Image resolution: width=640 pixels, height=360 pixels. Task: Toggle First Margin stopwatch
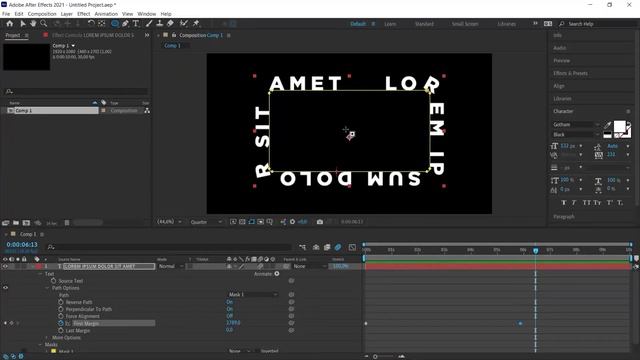[x=61, y=323]
